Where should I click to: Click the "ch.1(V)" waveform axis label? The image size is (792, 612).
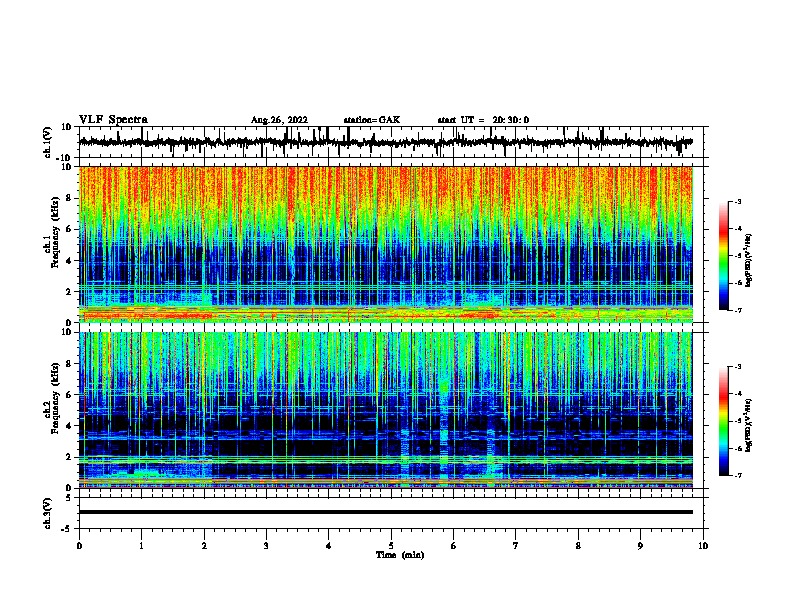click(48, 142)
